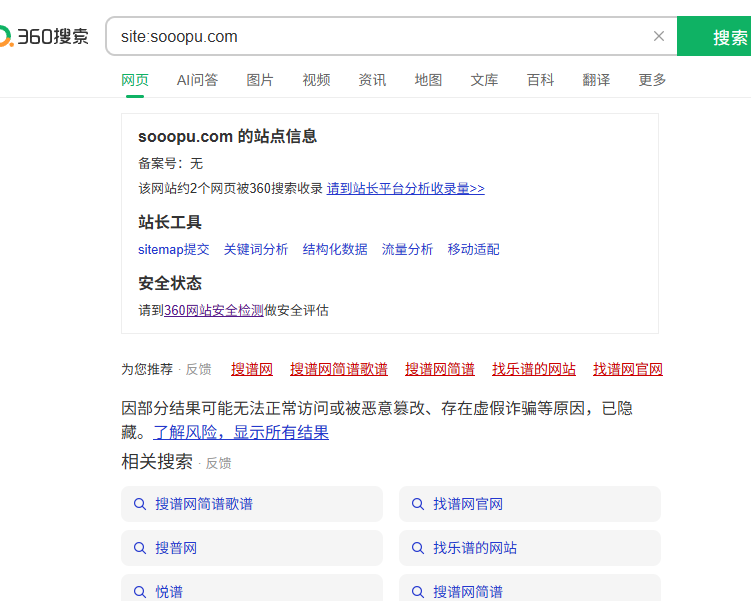Go to the 资讯 tab

pyautogui.click(x=372, y=80)
